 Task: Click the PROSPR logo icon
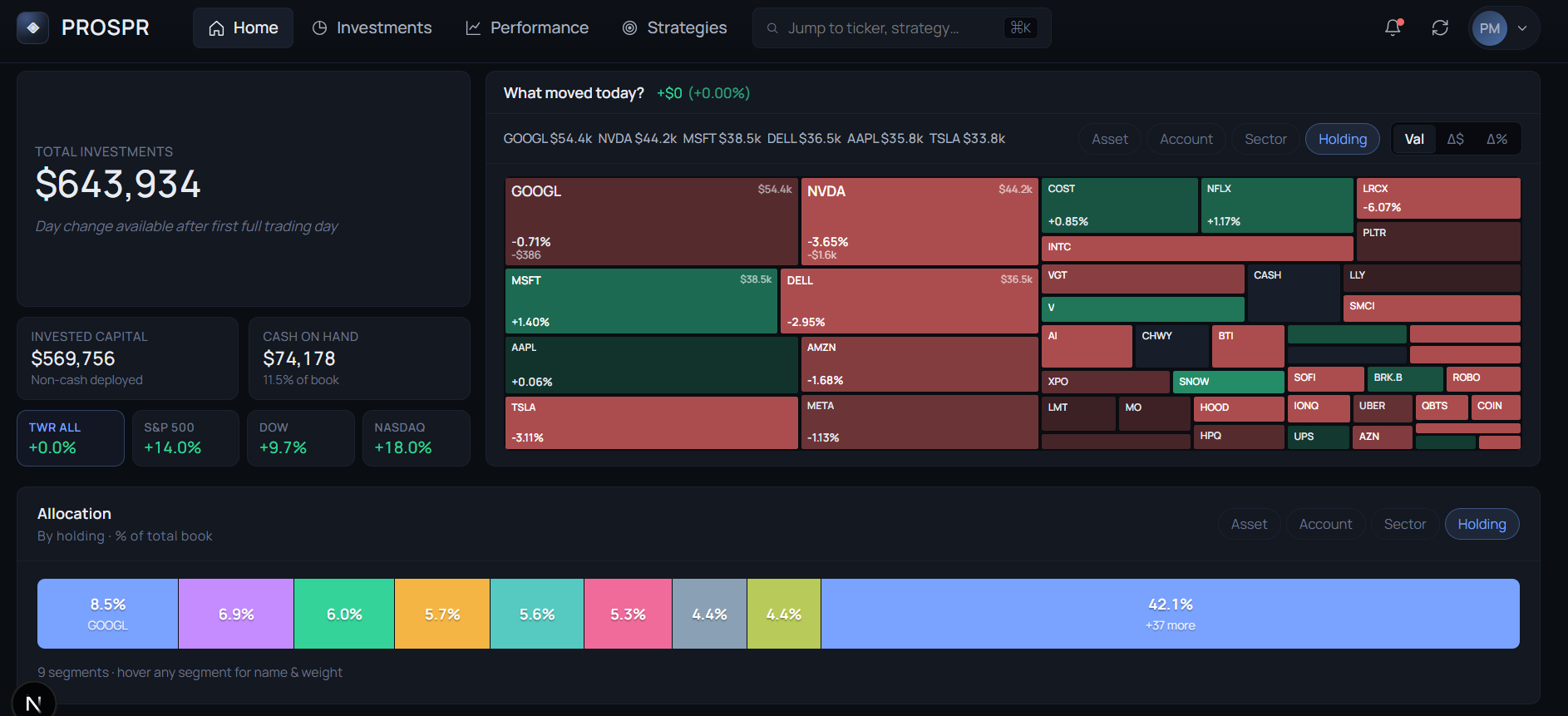(32, 27)
